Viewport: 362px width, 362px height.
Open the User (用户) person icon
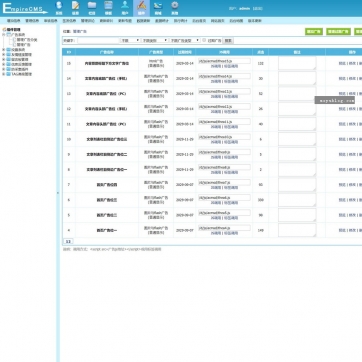click(125, 8)
